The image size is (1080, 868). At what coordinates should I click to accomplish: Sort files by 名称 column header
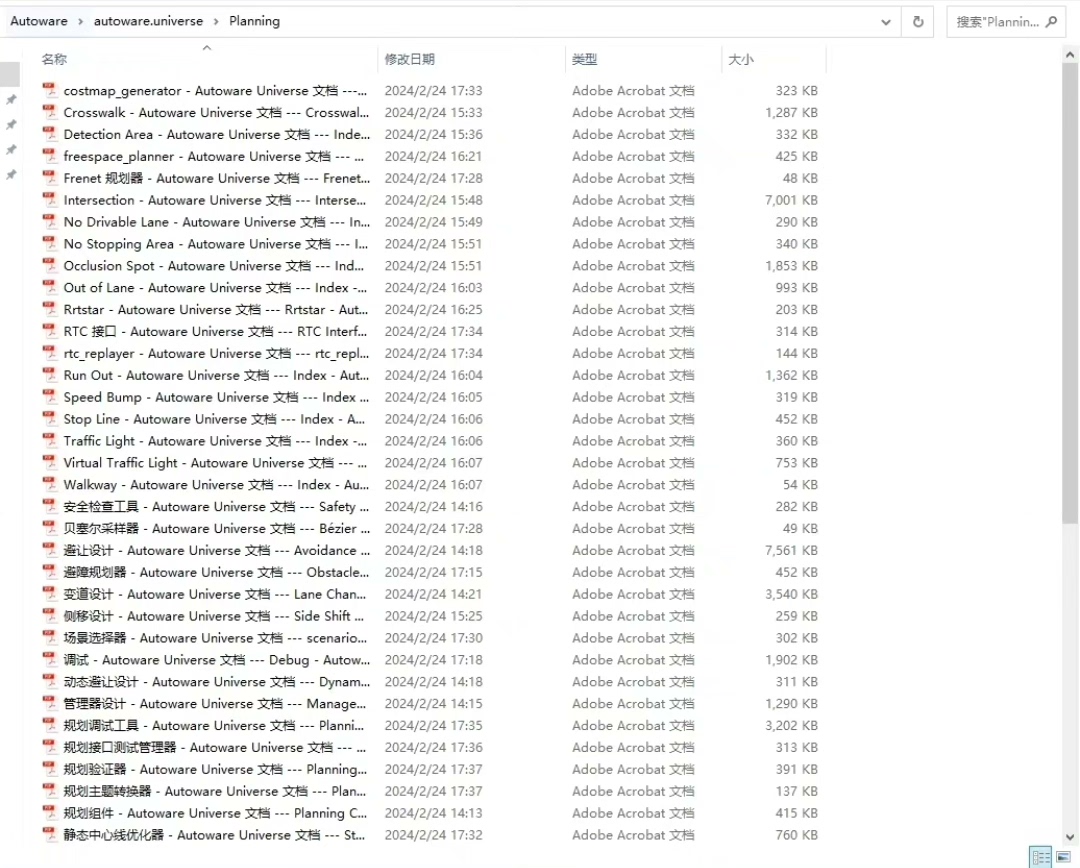(54, 59)
